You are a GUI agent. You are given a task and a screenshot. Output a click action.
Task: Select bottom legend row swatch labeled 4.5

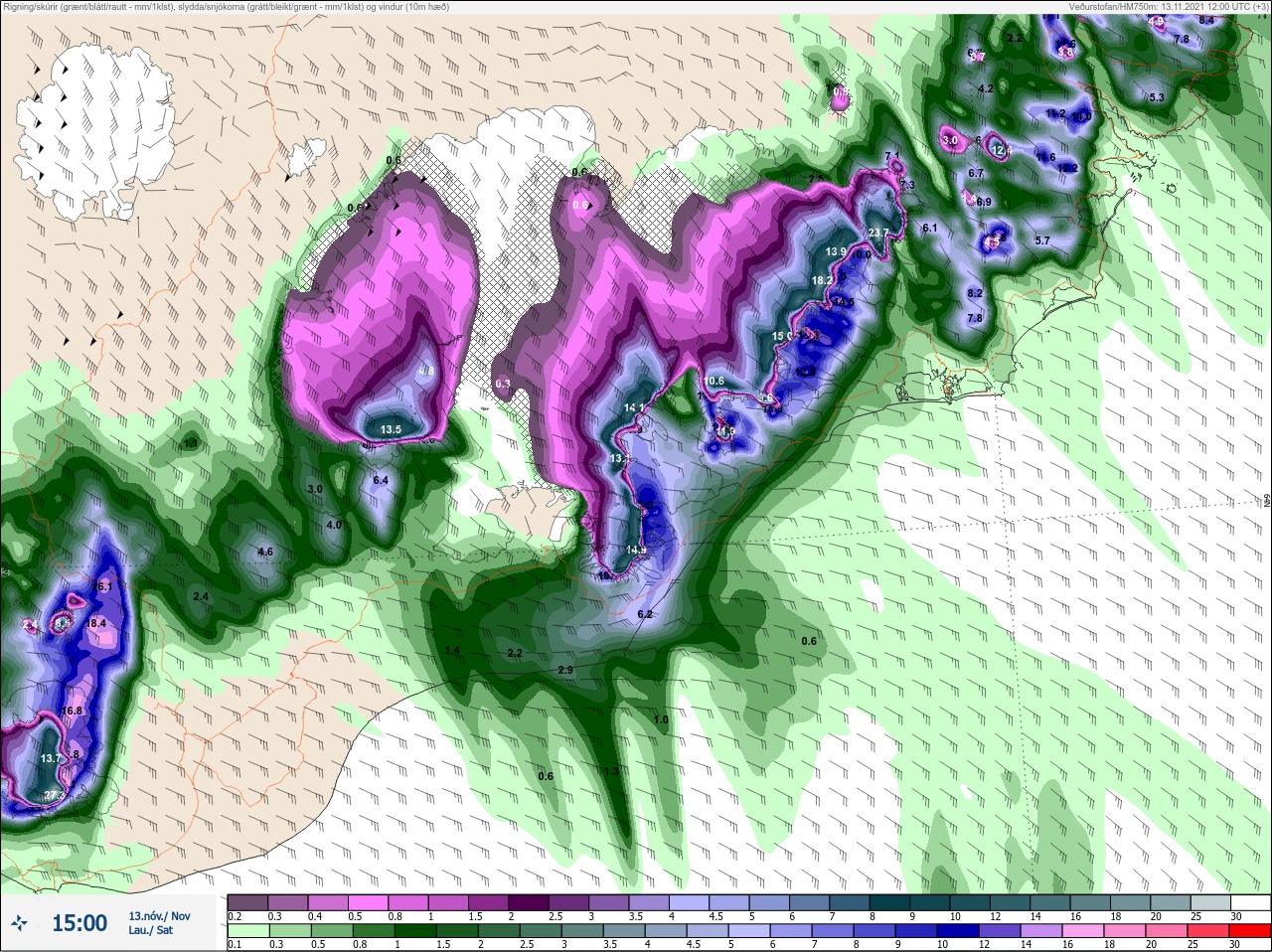709,931
